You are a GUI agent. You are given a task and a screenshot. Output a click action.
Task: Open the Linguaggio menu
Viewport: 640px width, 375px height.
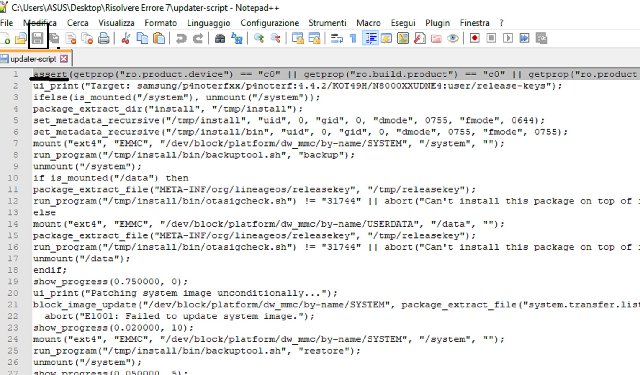click(209, 23)
